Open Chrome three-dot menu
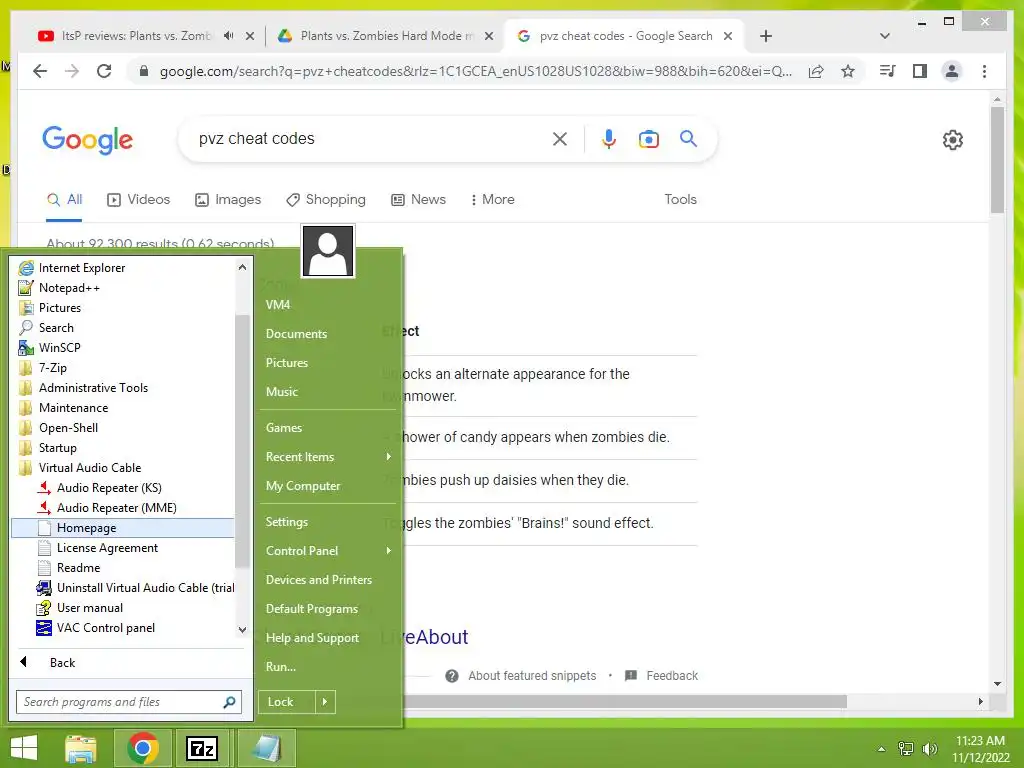 tap(984, 71)
